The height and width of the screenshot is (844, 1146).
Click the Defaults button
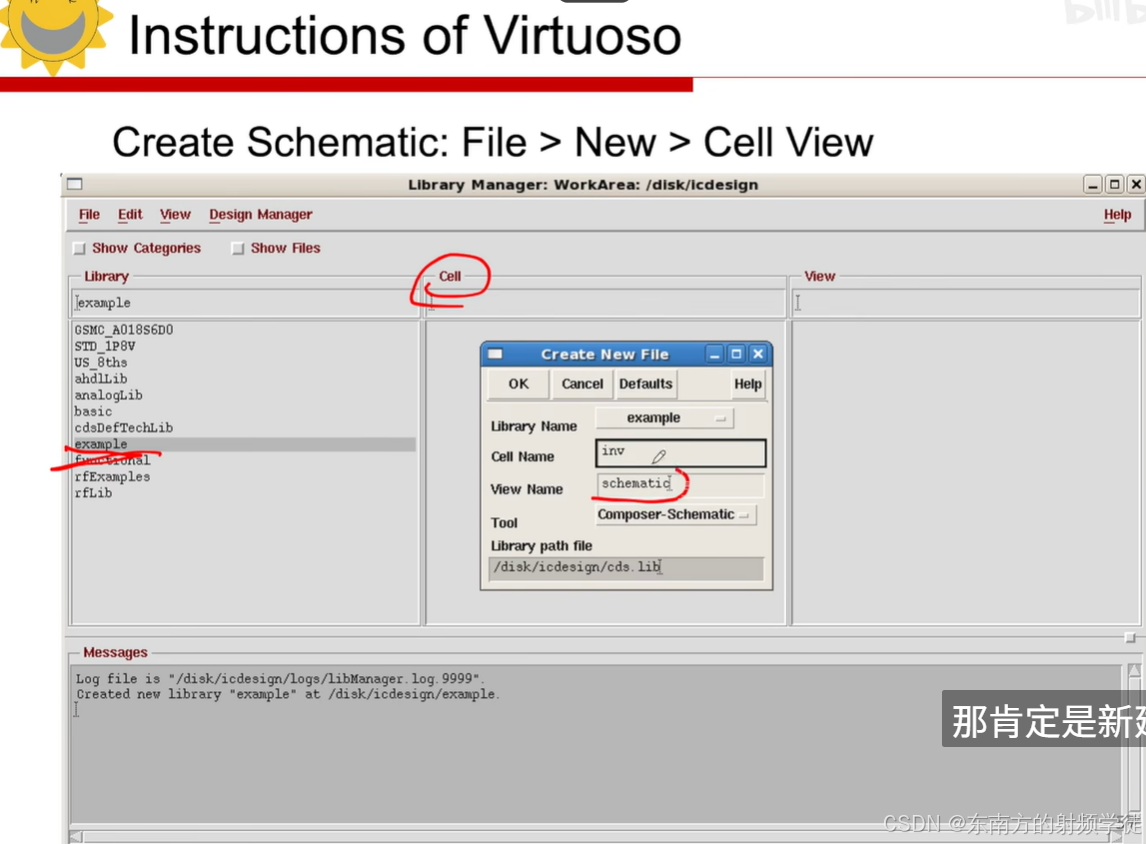click(x=645, y=384)
